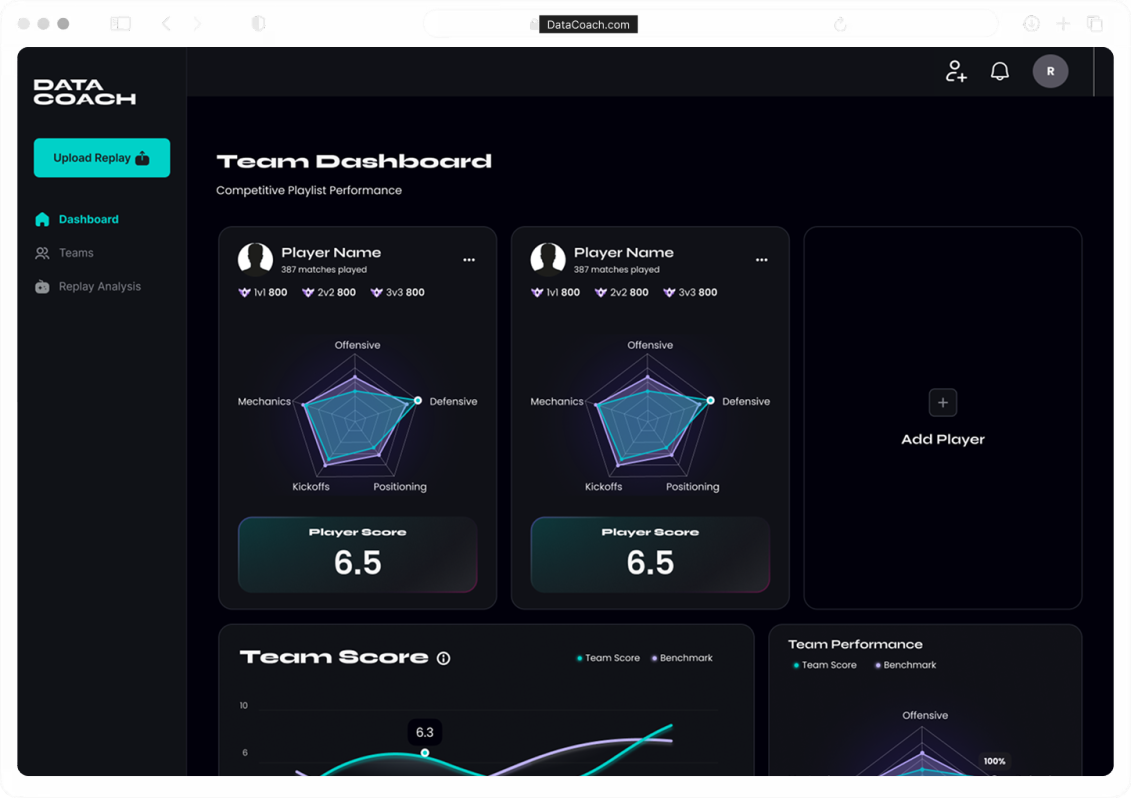Image resolution: width=1131 pixels, height=798 pixels.
Task: Click Defensive data point on second radar chart
Action: coord(710,400)
